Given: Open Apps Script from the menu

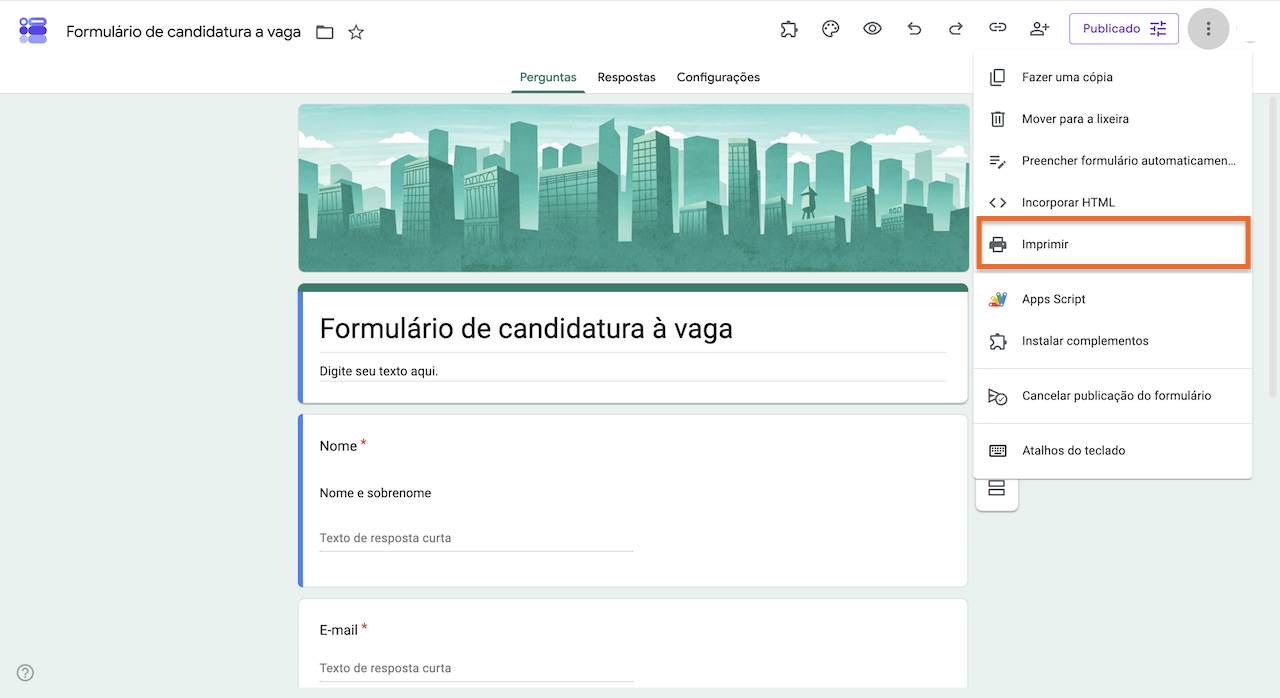Looking at the screenshot, I should [1112, 299].
